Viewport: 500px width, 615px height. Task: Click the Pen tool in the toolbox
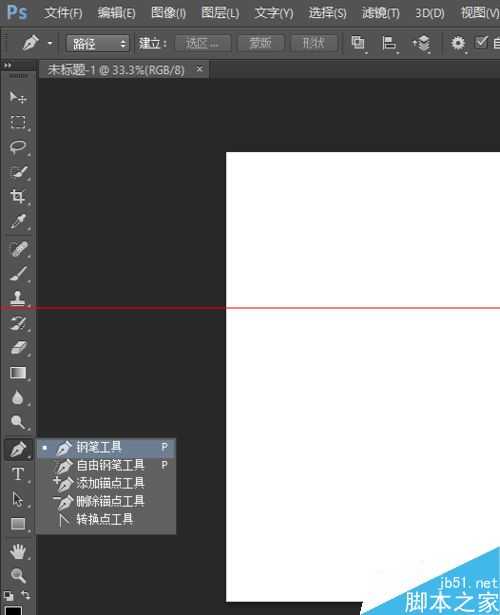point(18,449)
